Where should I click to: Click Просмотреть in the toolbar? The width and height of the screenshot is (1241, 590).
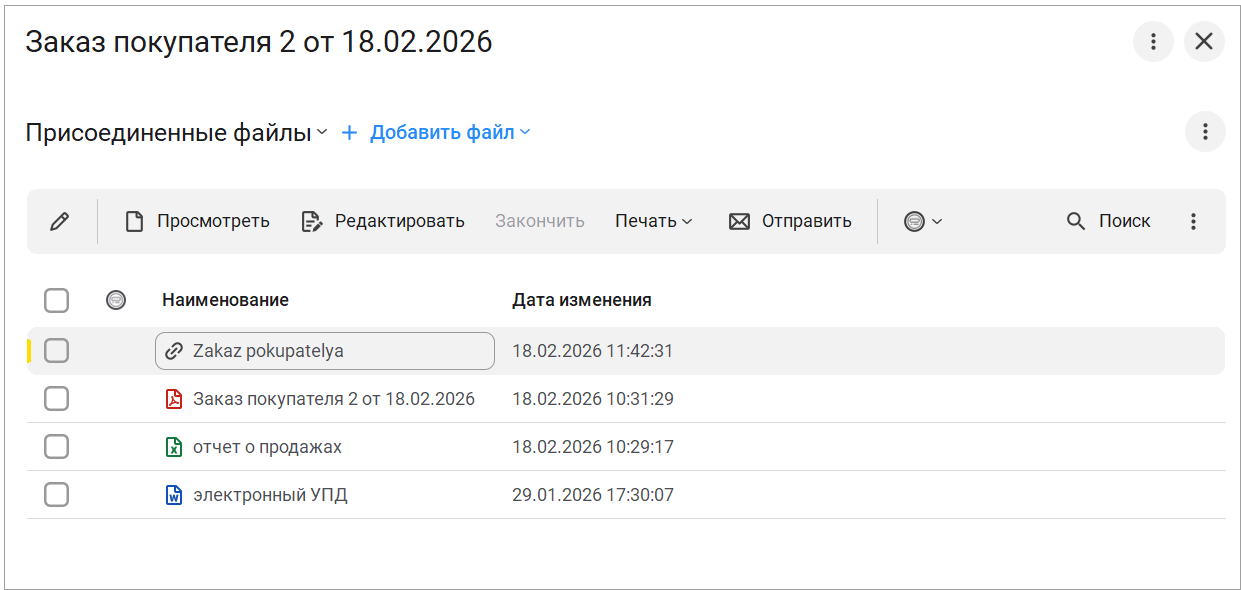[197, 222]
